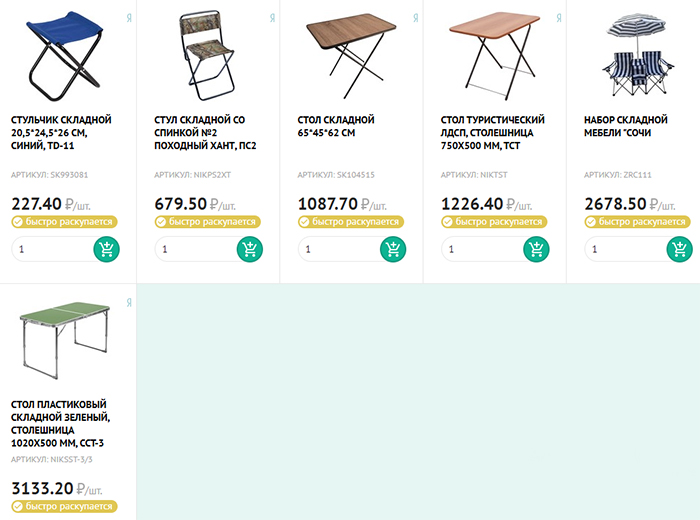The width and height of the screenshot is (700, 520).
Task: Open СТОЛ ТУРИСТИЧЕСКИЙ ЛДСП product link
Action: tap(493, 133)
